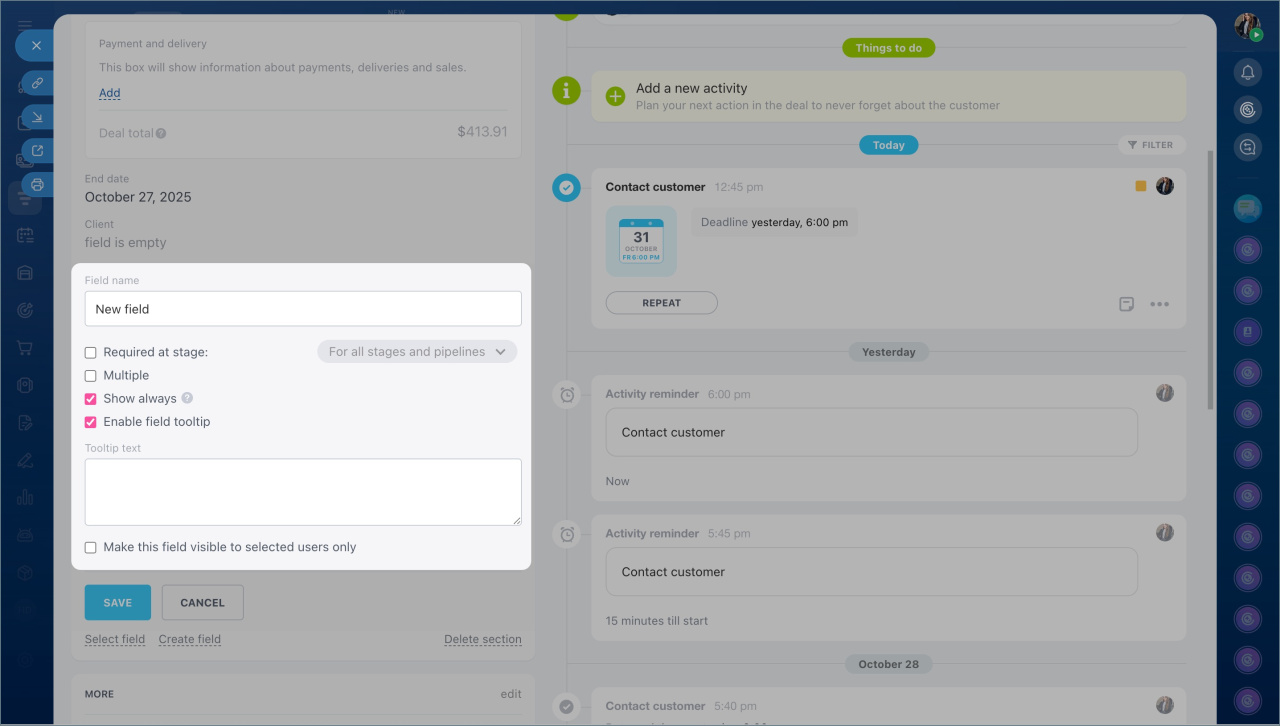This screenshot has width=1280, height=726.
Task: Click the orange color marker on the activity
Action: (x=1141, y=186)
